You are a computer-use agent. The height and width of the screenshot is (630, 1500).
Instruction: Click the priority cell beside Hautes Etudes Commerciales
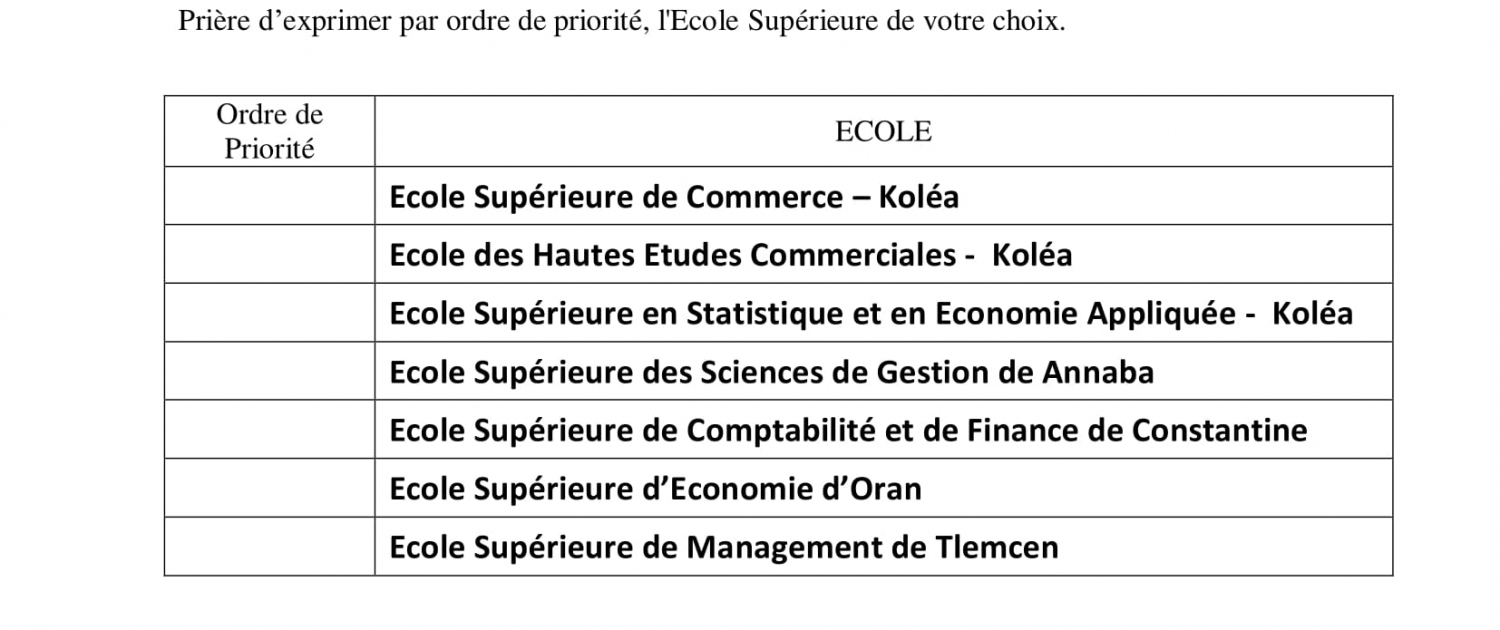pos(269,254)
